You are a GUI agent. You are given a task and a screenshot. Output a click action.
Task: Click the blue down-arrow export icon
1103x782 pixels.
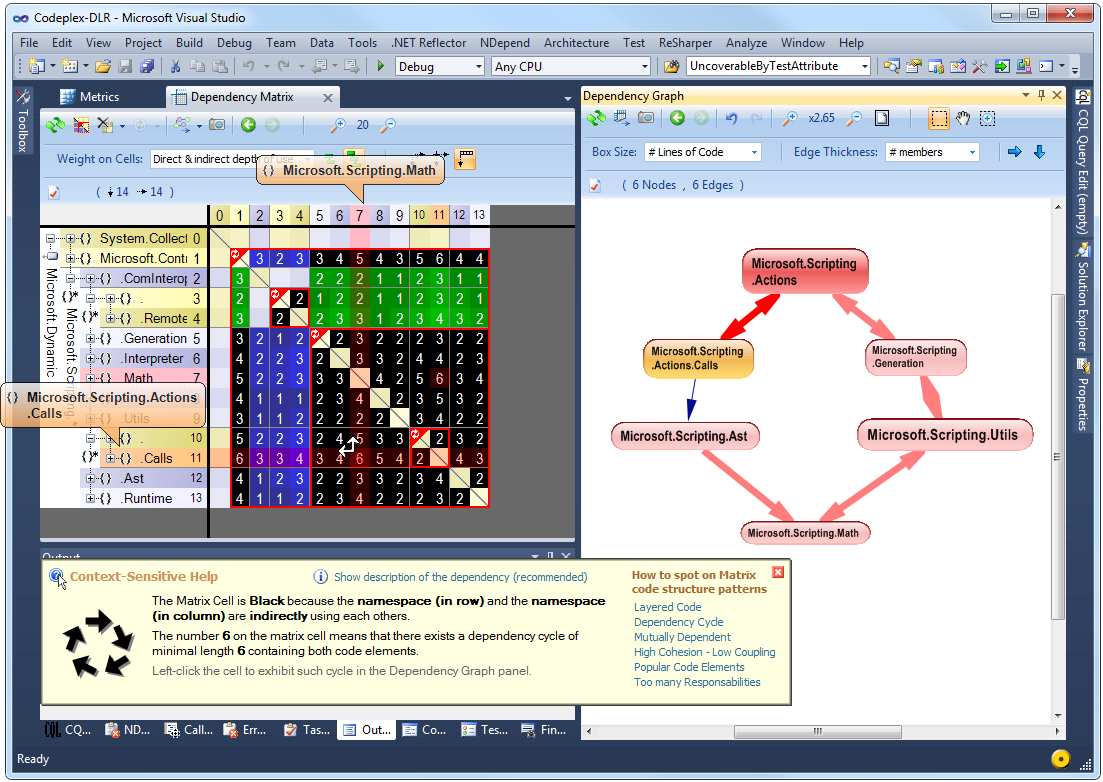[1039, 150]
